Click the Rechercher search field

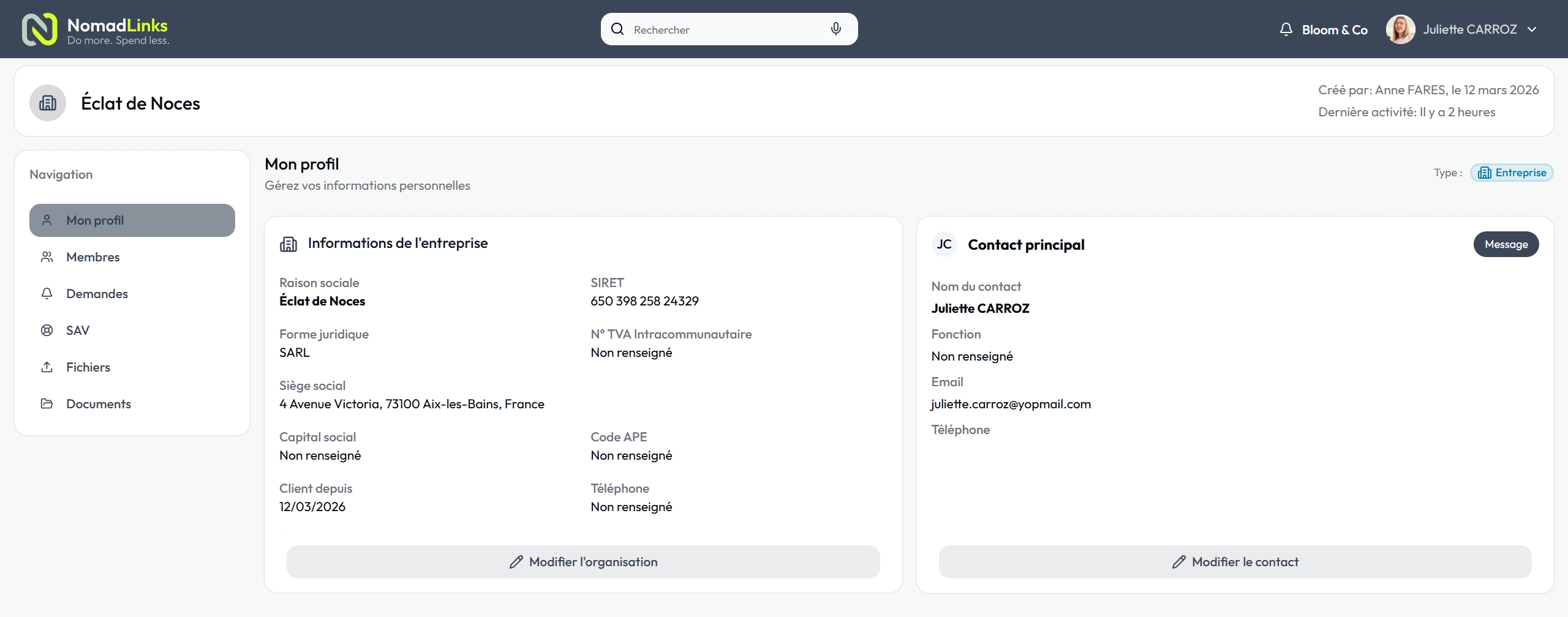pos(729,29)
